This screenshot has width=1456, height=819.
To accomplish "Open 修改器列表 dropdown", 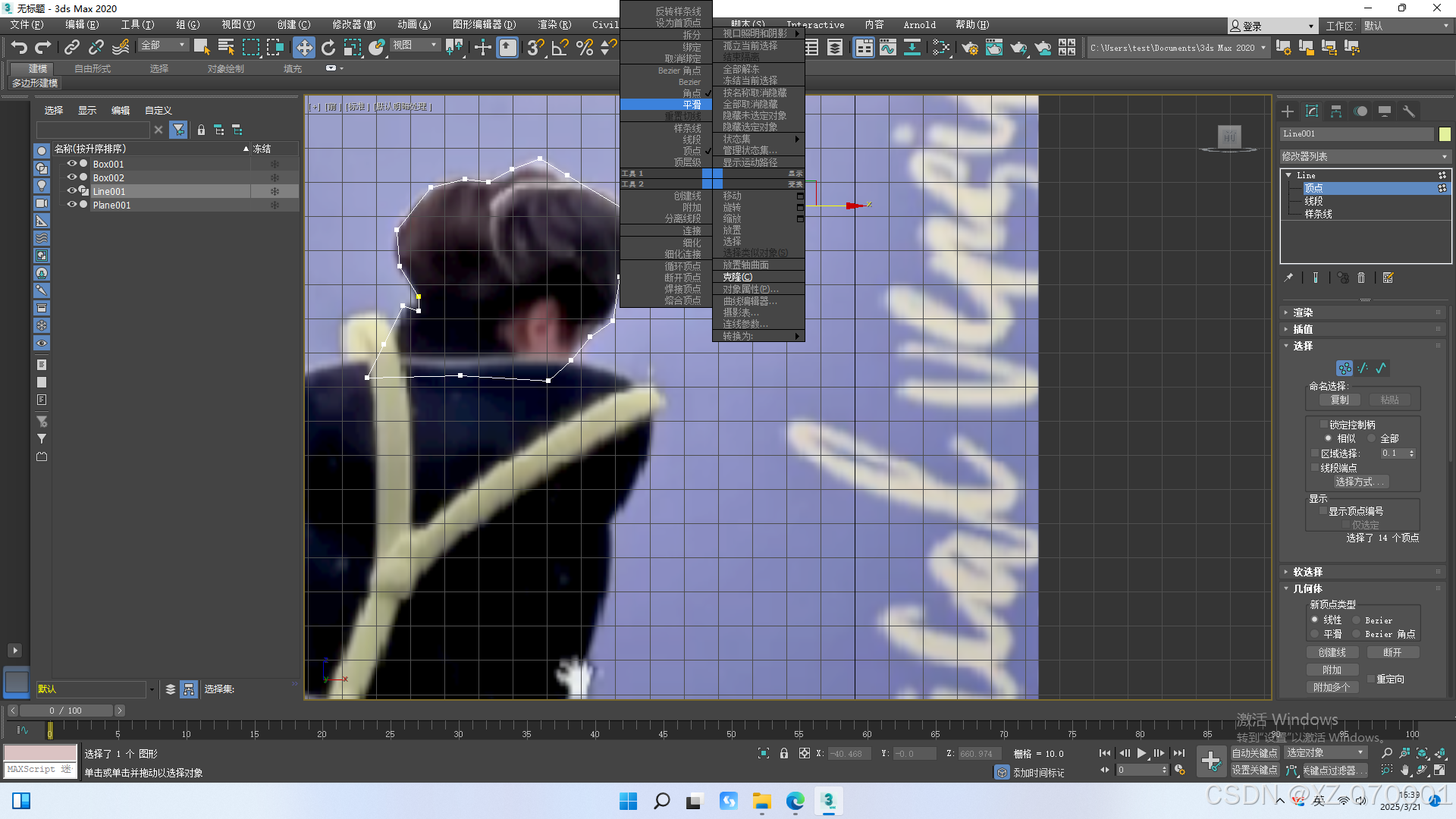I will 1364,156.
